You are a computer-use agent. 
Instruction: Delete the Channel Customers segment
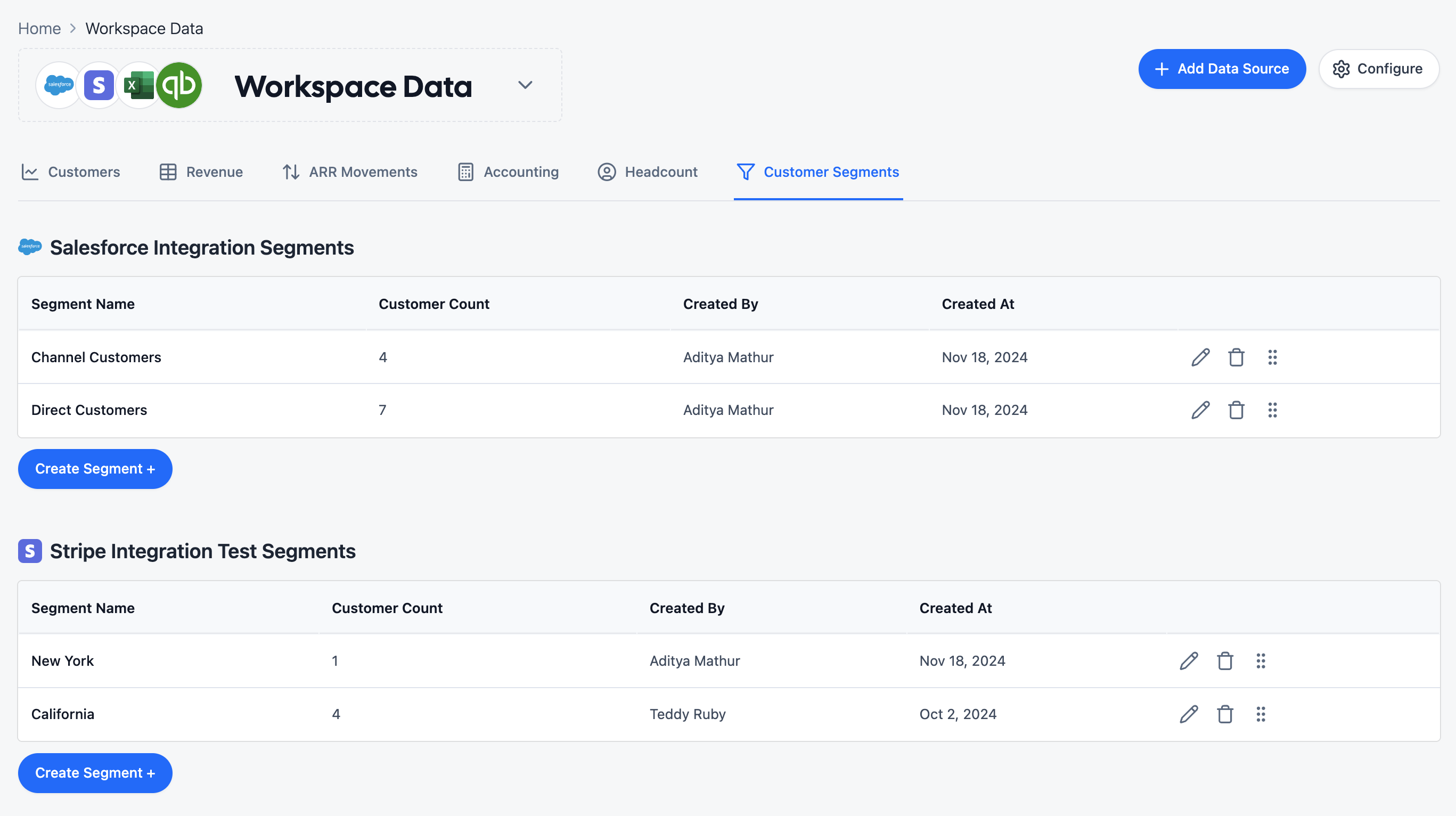pos(1236,357)
